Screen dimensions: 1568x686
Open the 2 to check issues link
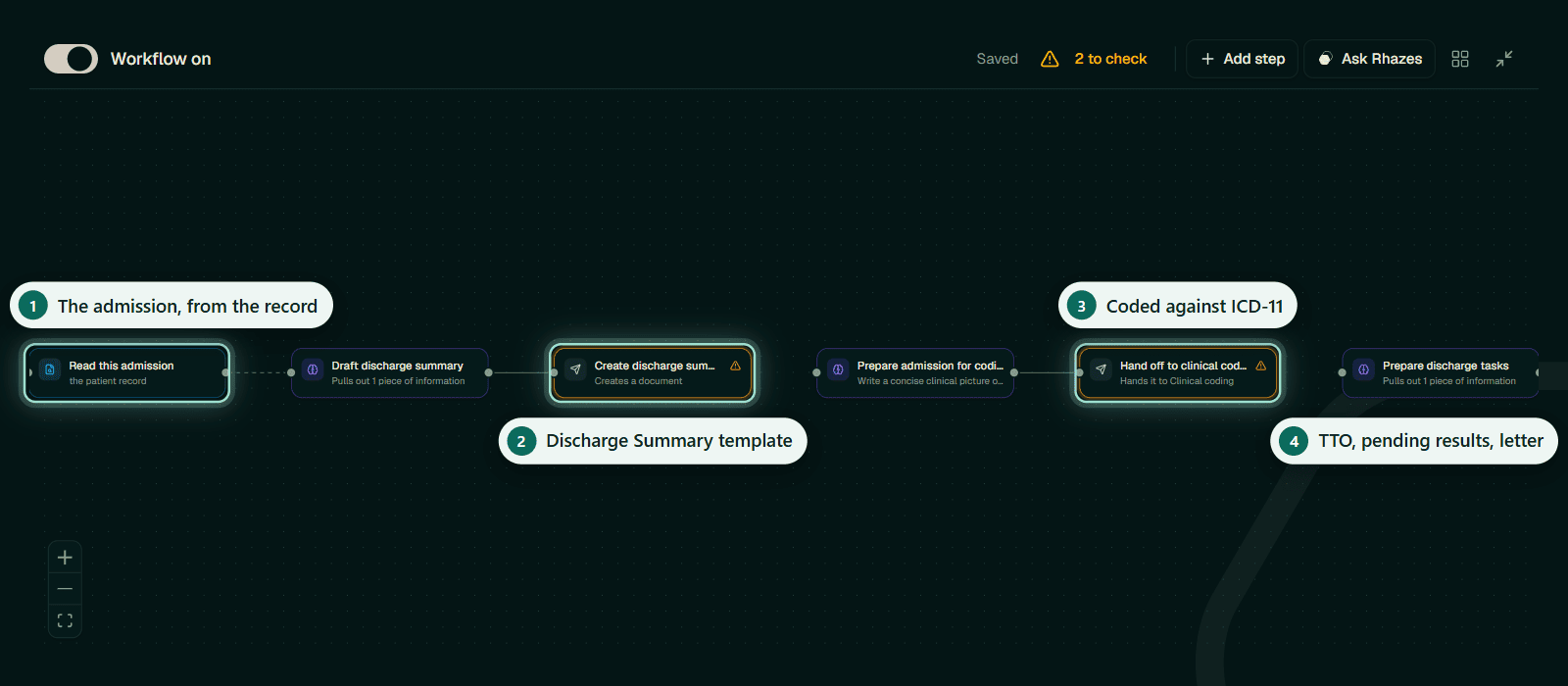pos(1110,59)
